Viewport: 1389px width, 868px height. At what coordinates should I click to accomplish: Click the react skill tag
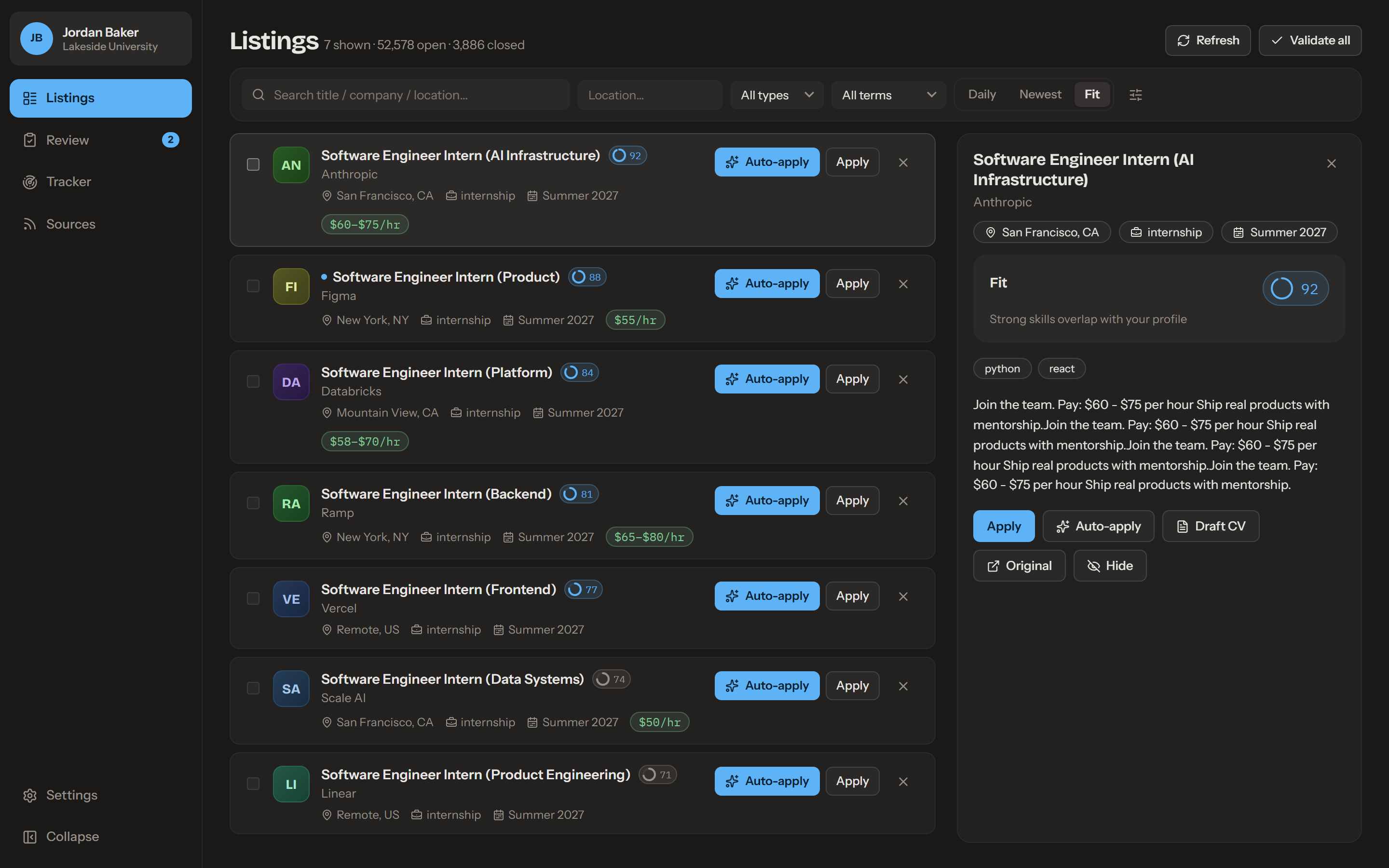(1061, 368)
